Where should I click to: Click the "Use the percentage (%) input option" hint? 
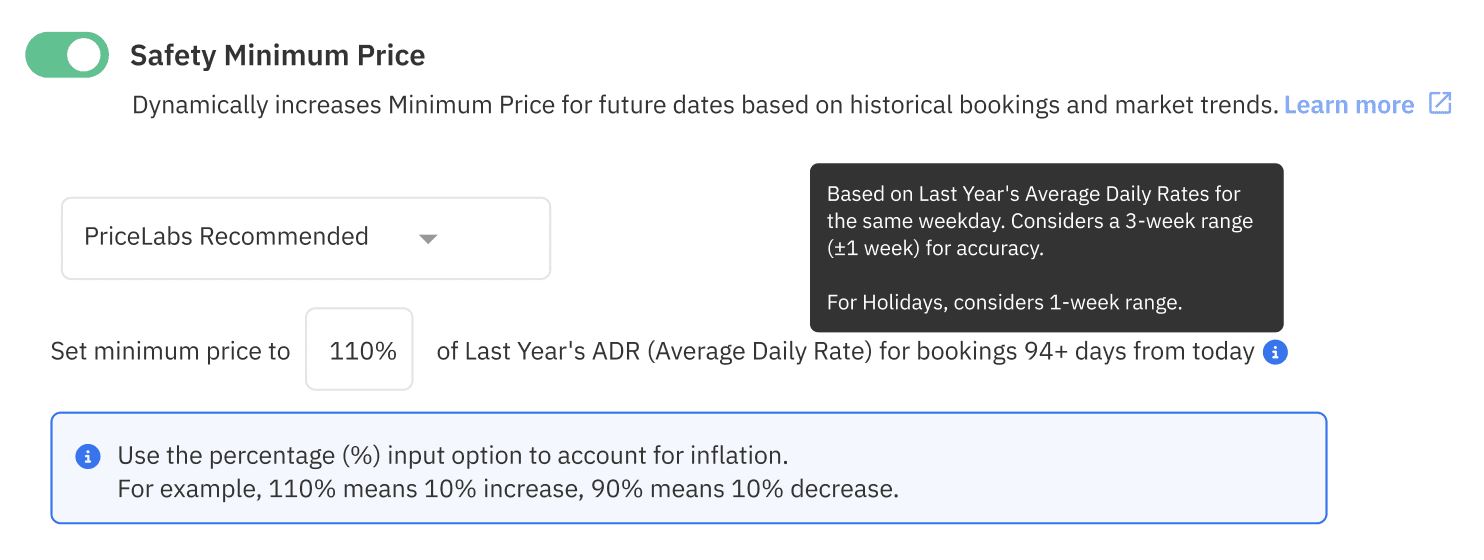[453, 456]
